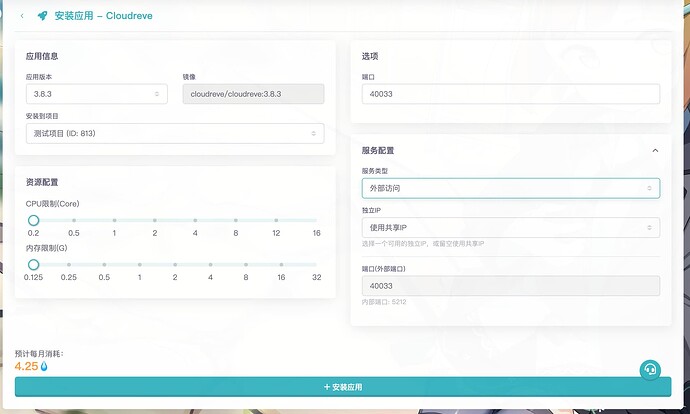
Task: Click the 端口(外部端口) 40033 field
Action: [511, 286]
